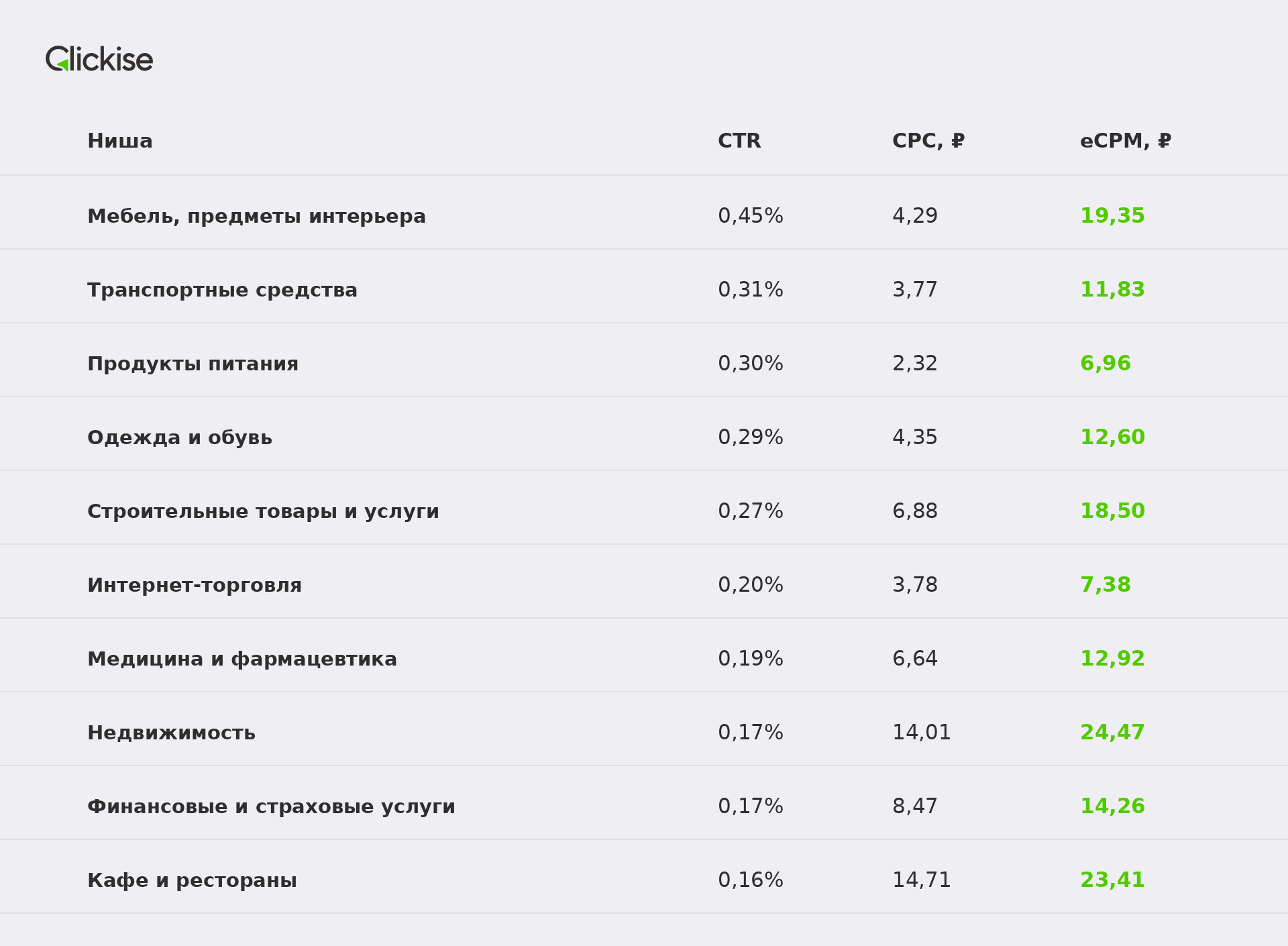Select the Недвижимость row label
Screen dimensions: 1288x946
[x=171, y=733]
